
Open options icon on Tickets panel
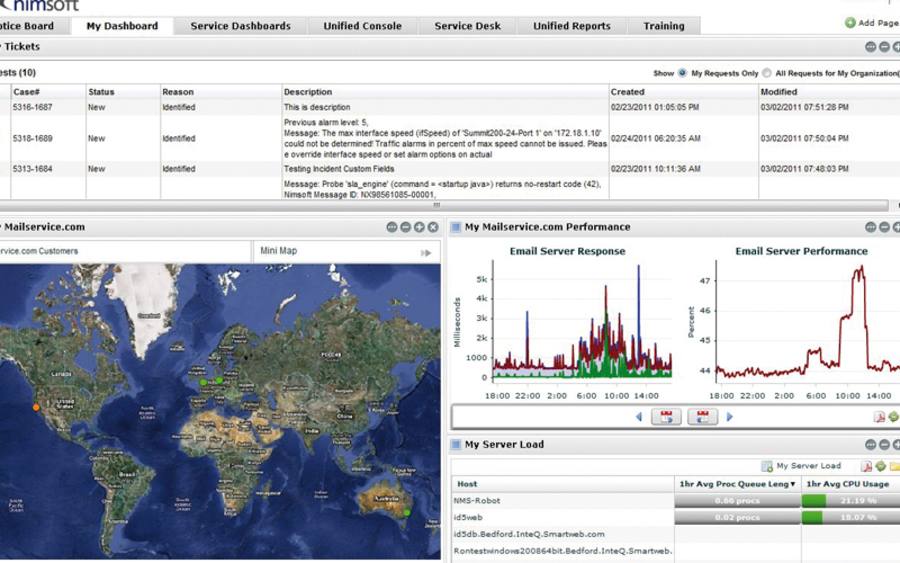(871, 47)
